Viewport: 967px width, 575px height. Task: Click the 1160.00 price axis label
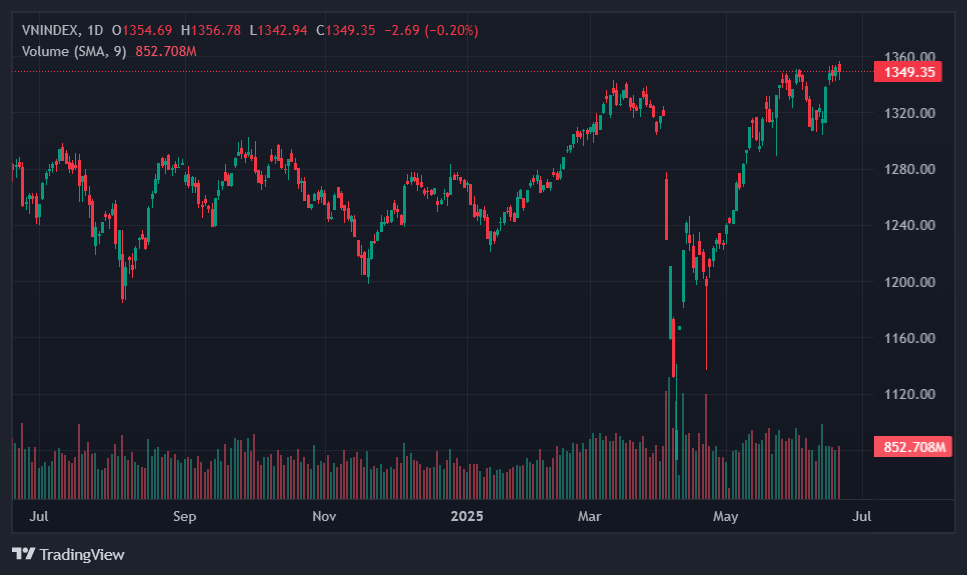pyautogui.click(x=910, y=338)
